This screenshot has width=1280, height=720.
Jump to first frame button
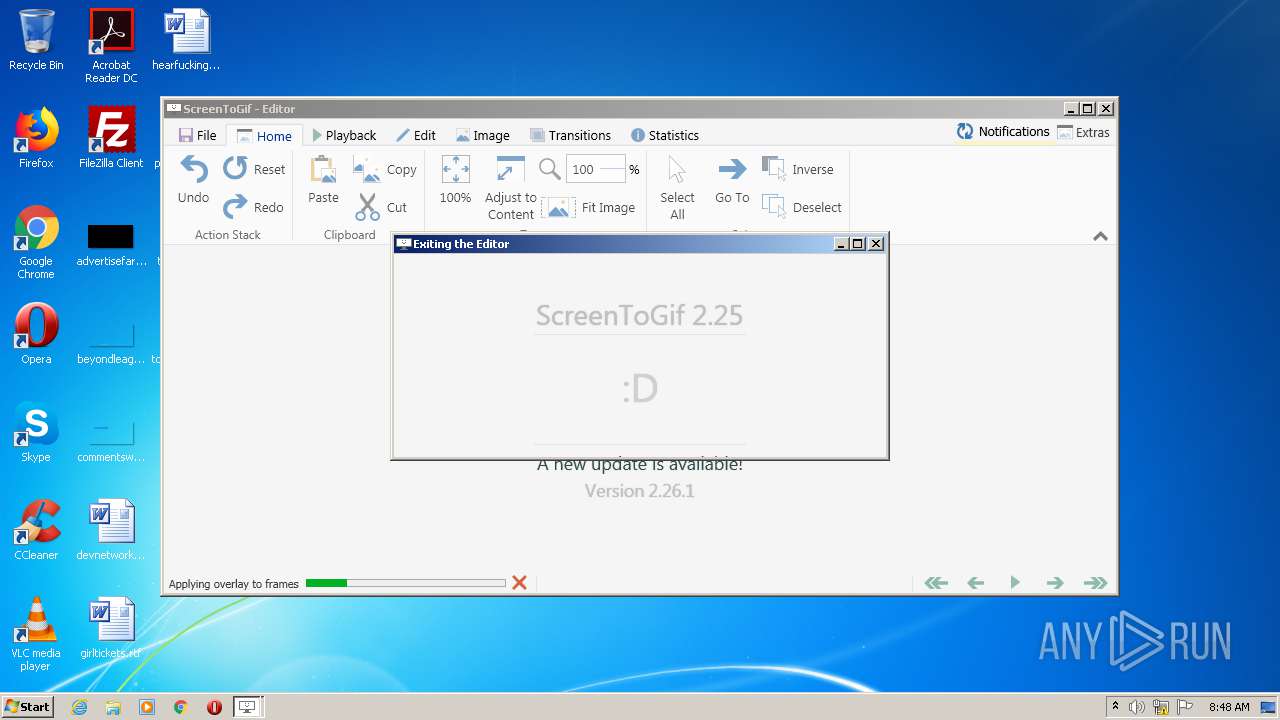pos(936,582)
